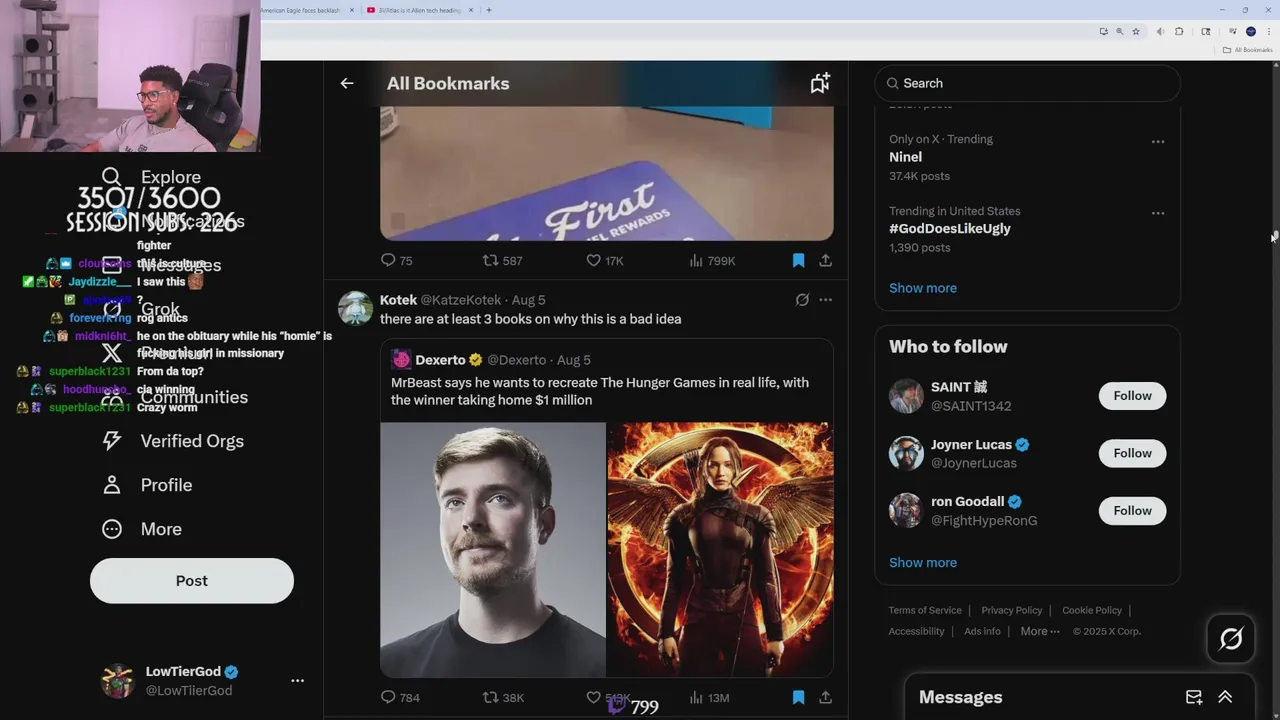The width and height of the screenshot is (1280, 720).
Task: View analytics showing 799K views
Action: [712, 260]
